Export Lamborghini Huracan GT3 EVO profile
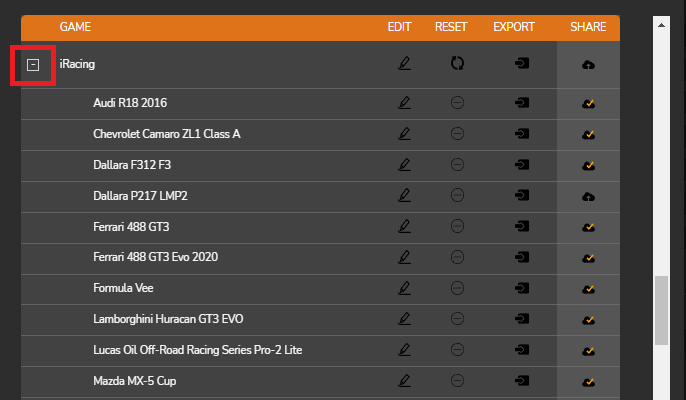 (522, 319)
